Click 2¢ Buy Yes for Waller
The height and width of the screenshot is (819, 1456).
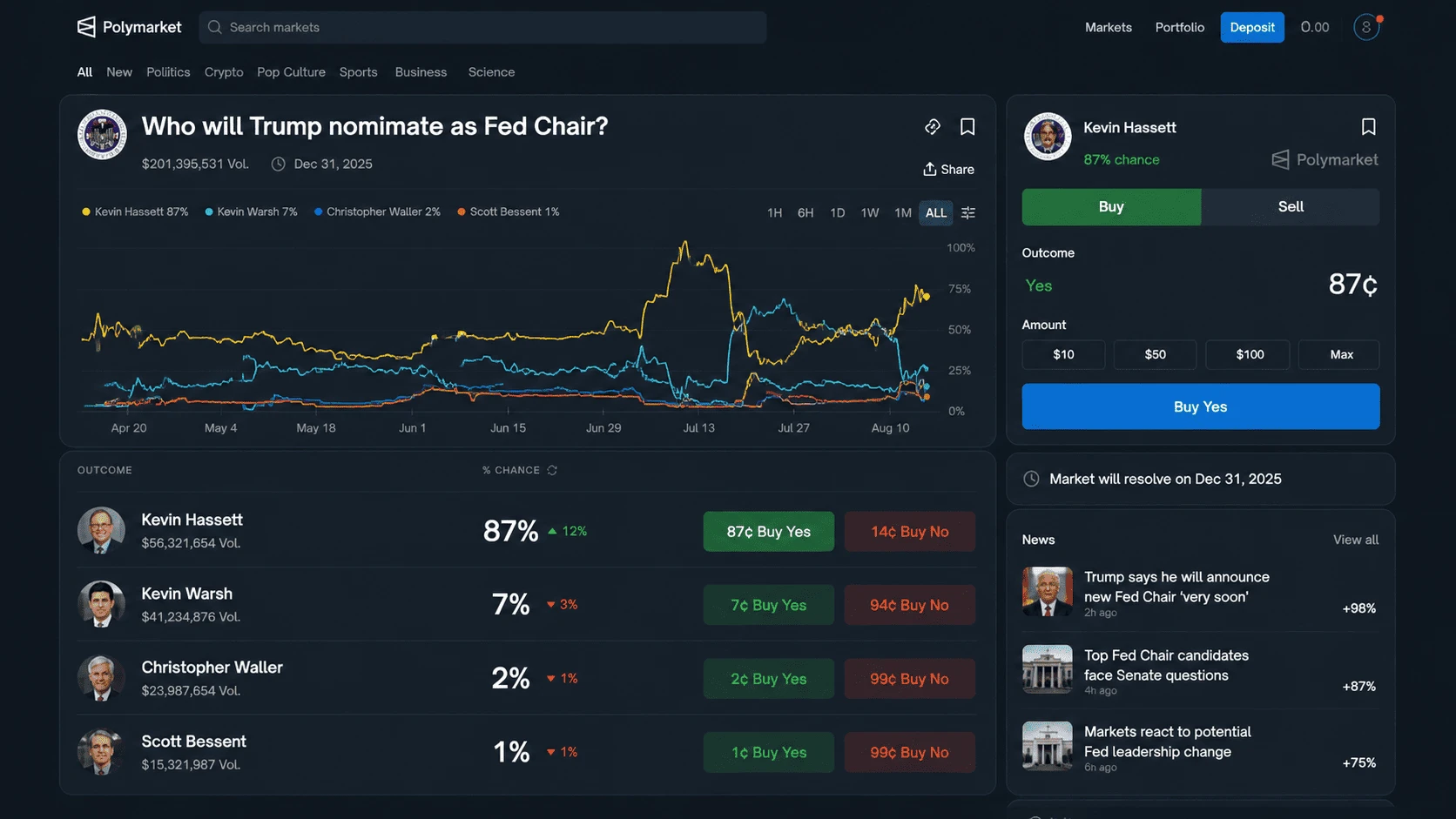click(x=769, y=679)
